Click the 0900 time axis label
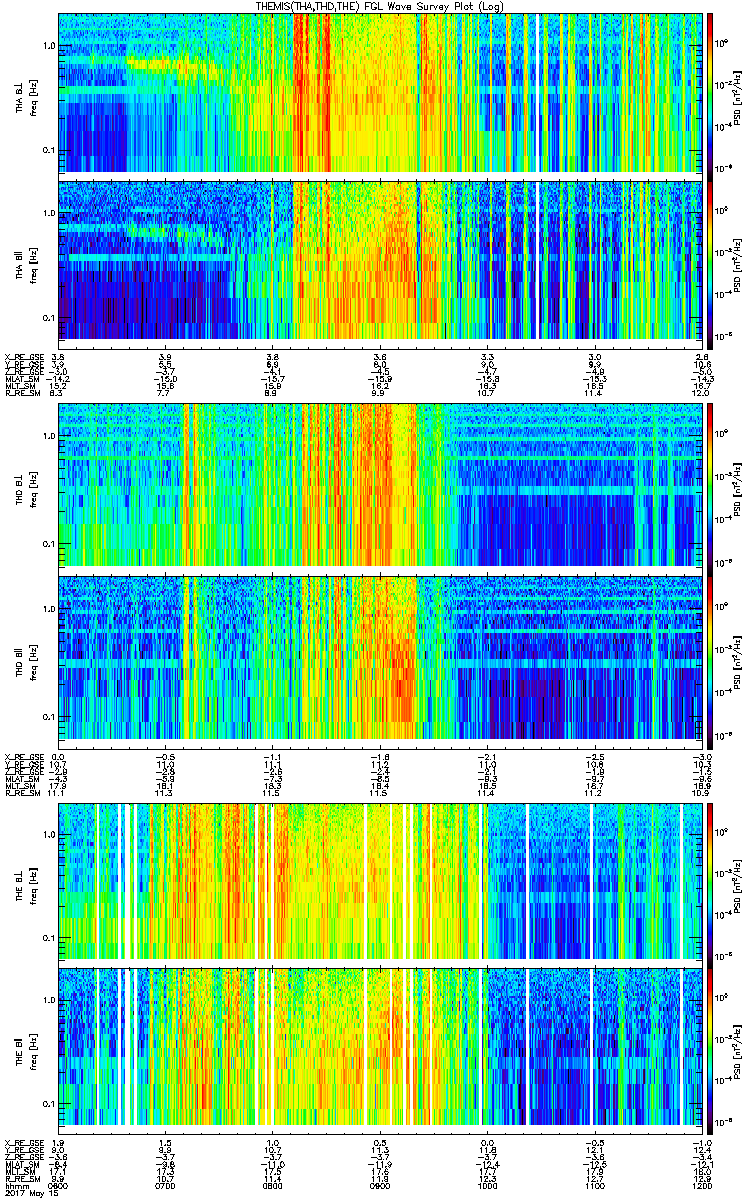Viewport: 750px width, 1200px height. (380, 1185)
